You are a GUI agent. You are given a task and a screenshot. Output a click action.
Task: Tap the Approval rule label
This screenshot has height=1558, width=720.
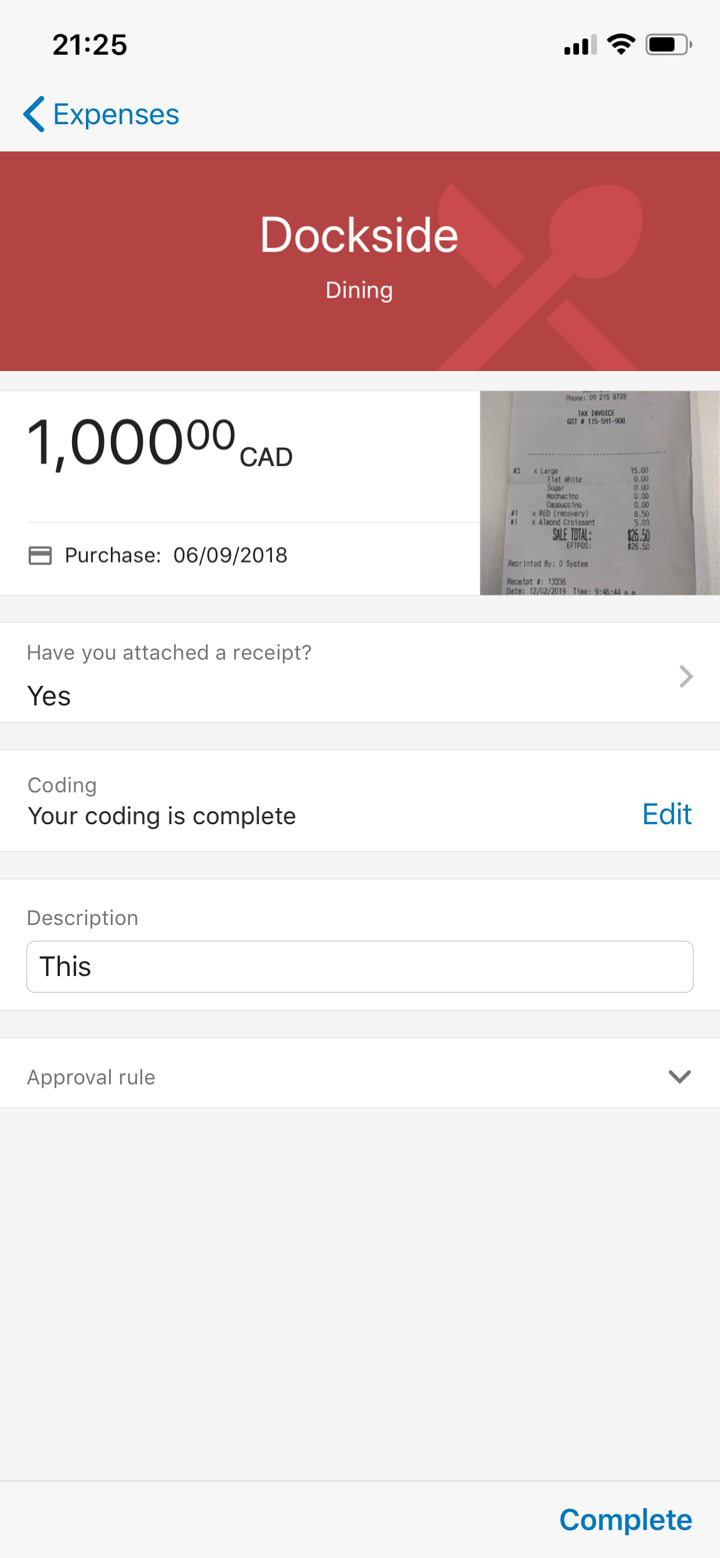[91, 1077]
